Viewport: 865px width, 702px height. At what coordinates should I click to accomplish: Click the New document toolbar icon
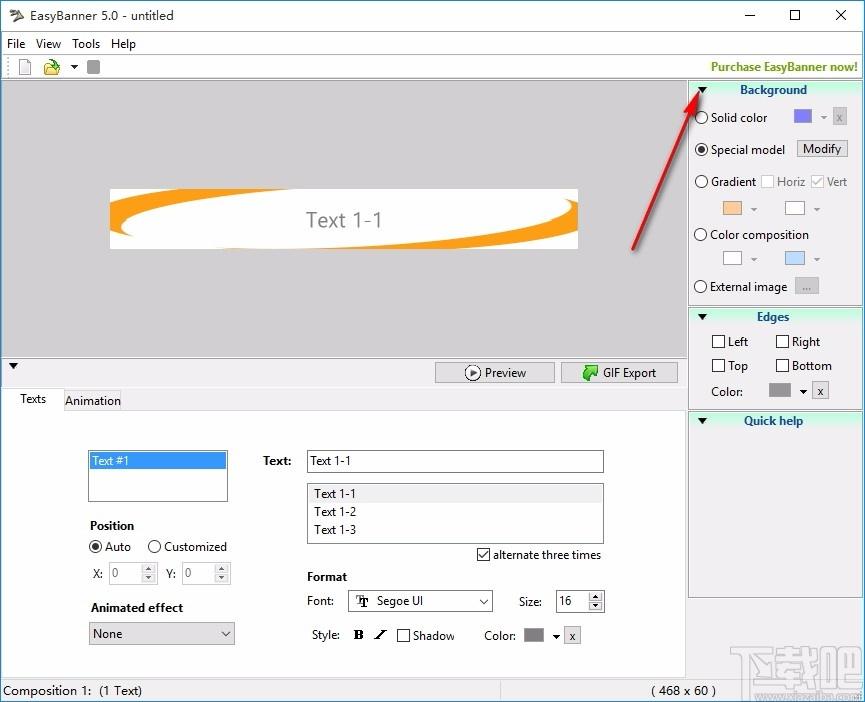(x=25, y=67)
